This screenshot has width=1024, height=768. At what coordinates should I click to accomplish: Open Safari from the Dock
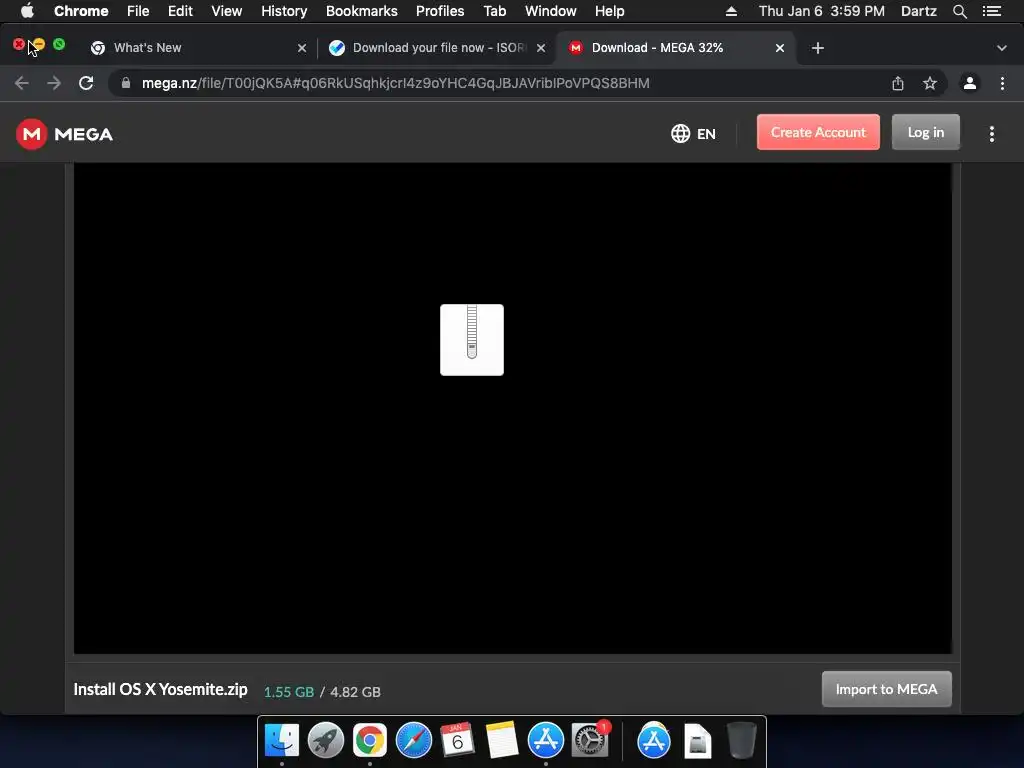coord(414,741)
